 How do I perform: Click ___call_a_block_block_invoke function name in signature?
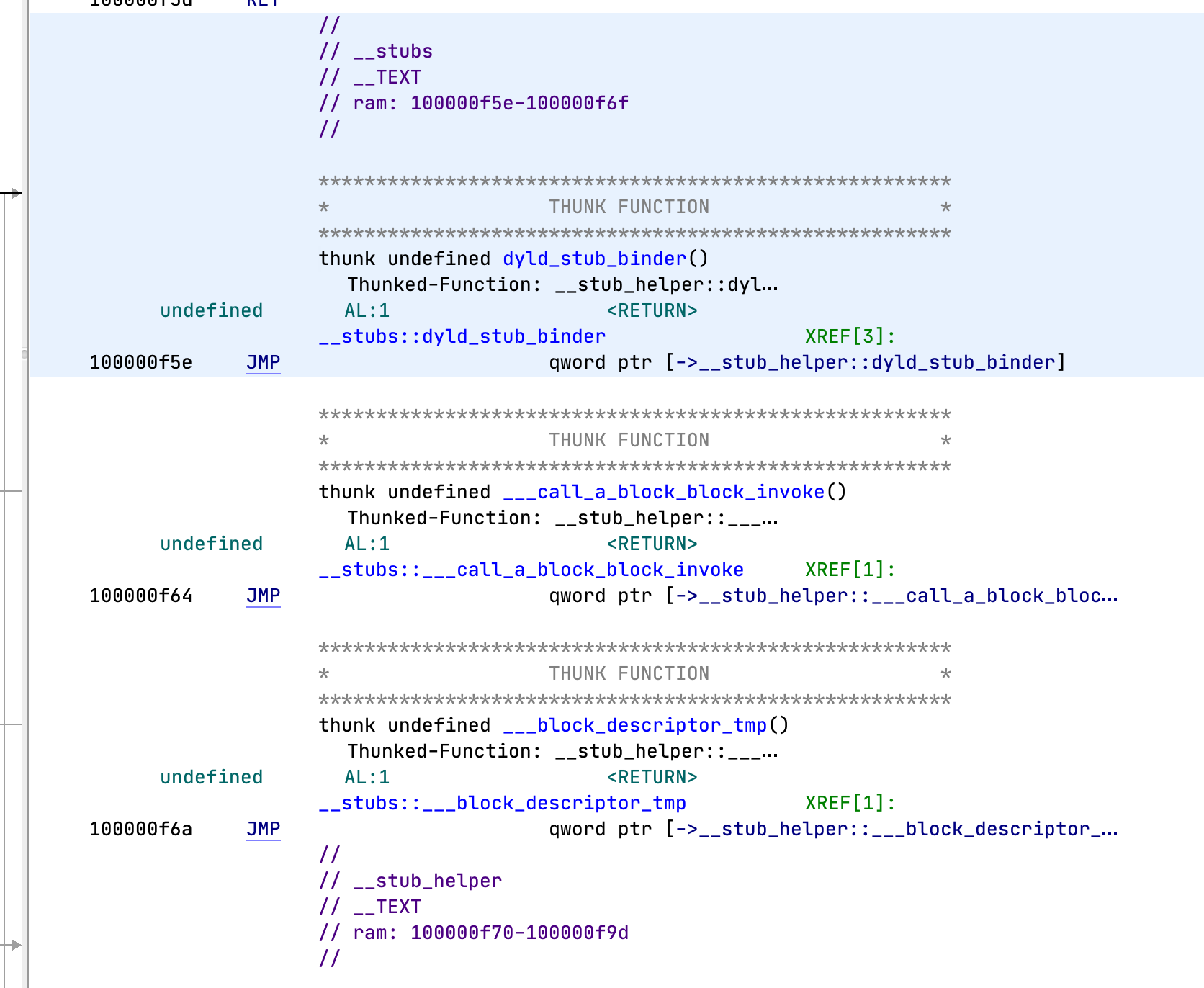pyautogui.click(x=663, y=492)
